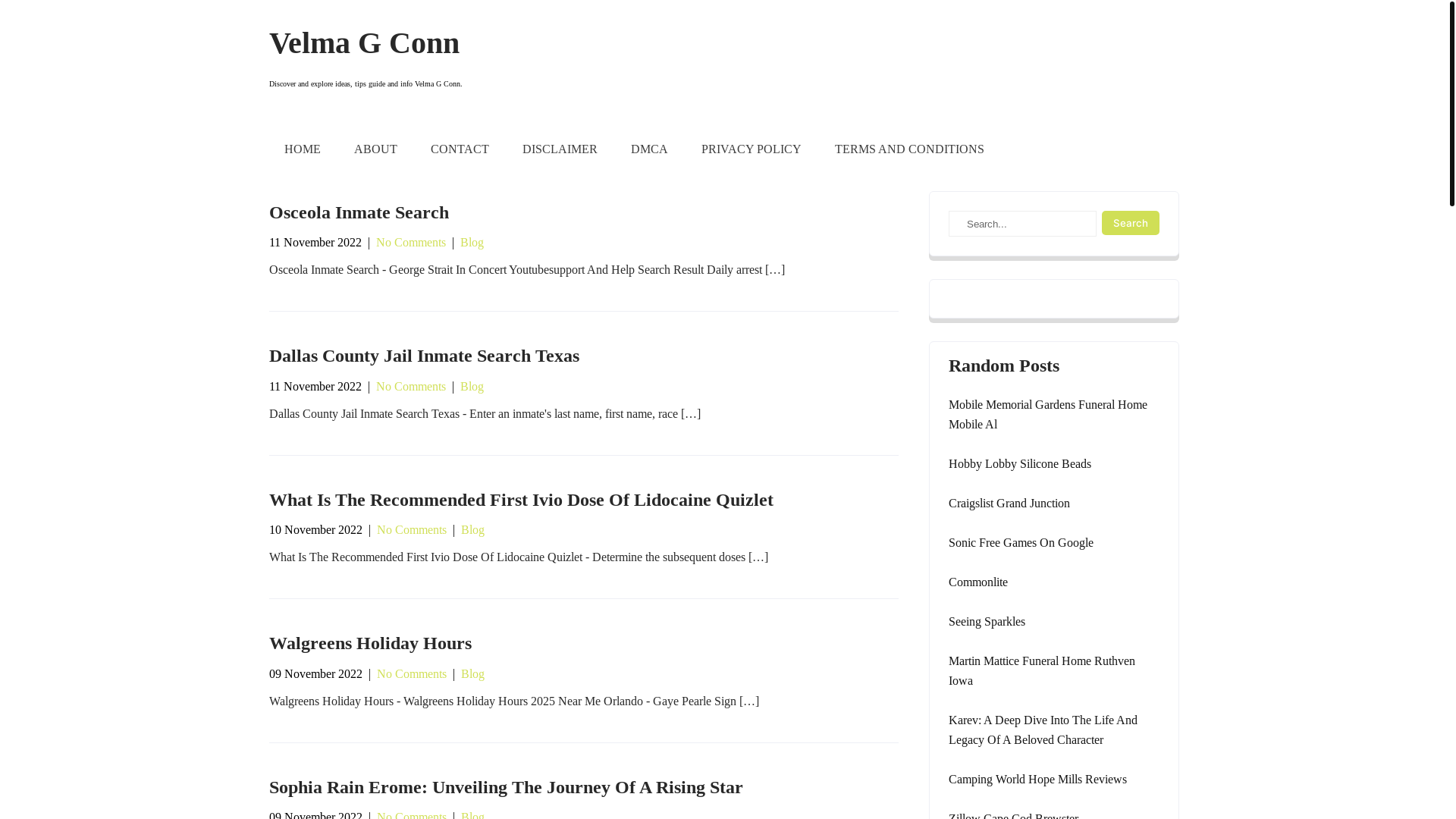Click the green Search button
This screenshot has width=1456, height=819.
click(x=1130, y=223)
